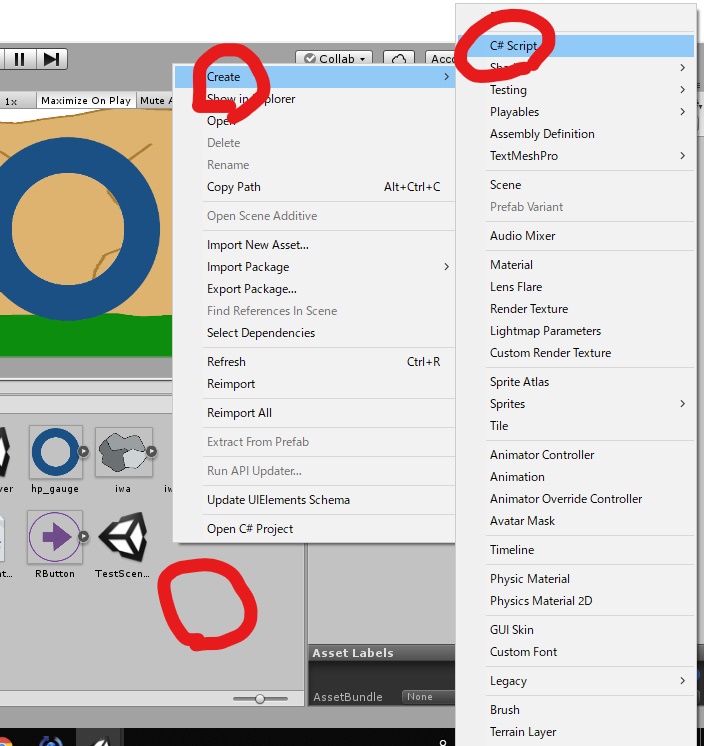Expand the Testing submenu

tap(576, 90)
